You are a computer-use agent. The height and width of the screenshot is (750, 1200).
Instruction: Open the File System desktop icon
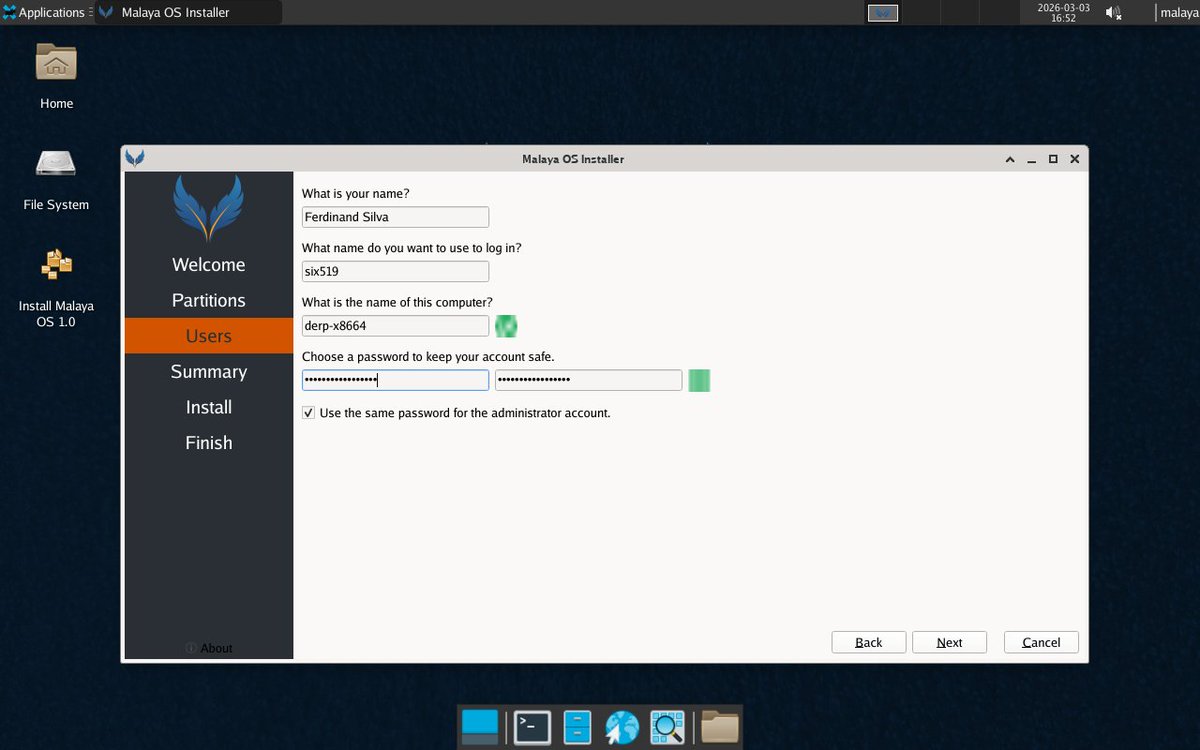tap(56, 163)
